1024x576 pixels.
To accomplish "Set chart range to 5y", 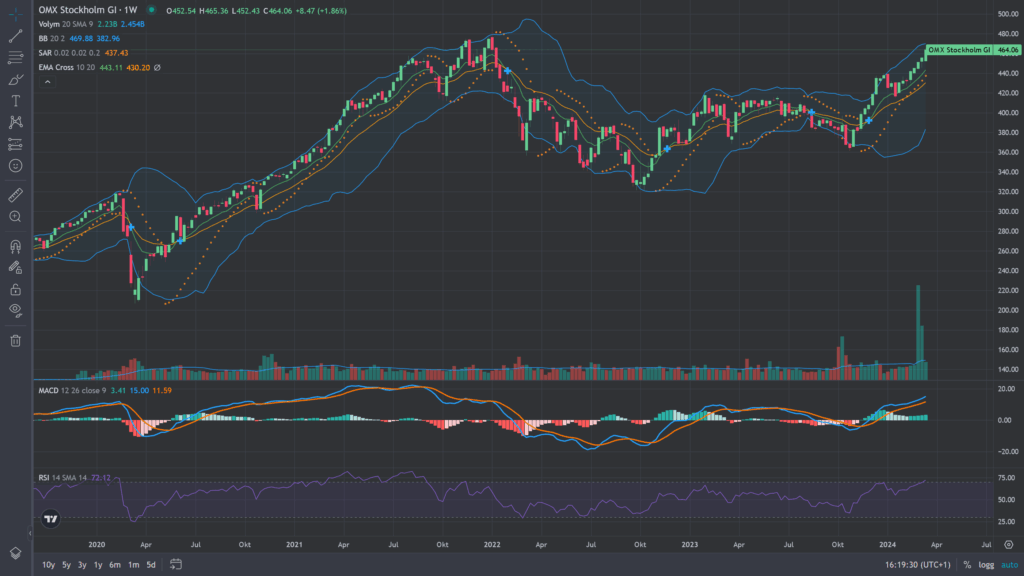I will tap(66, 565).
